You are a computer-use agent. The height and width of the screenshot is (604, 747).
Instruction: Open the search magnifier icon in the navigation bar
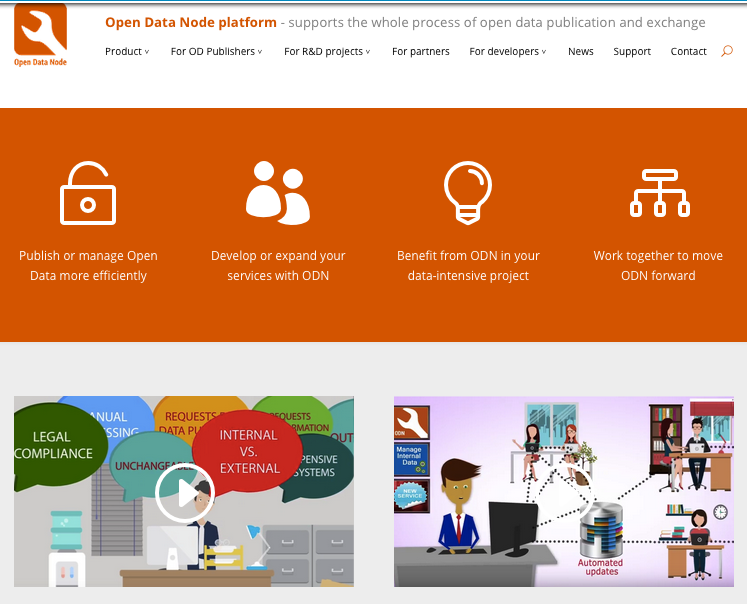click(x=727, y=51)
